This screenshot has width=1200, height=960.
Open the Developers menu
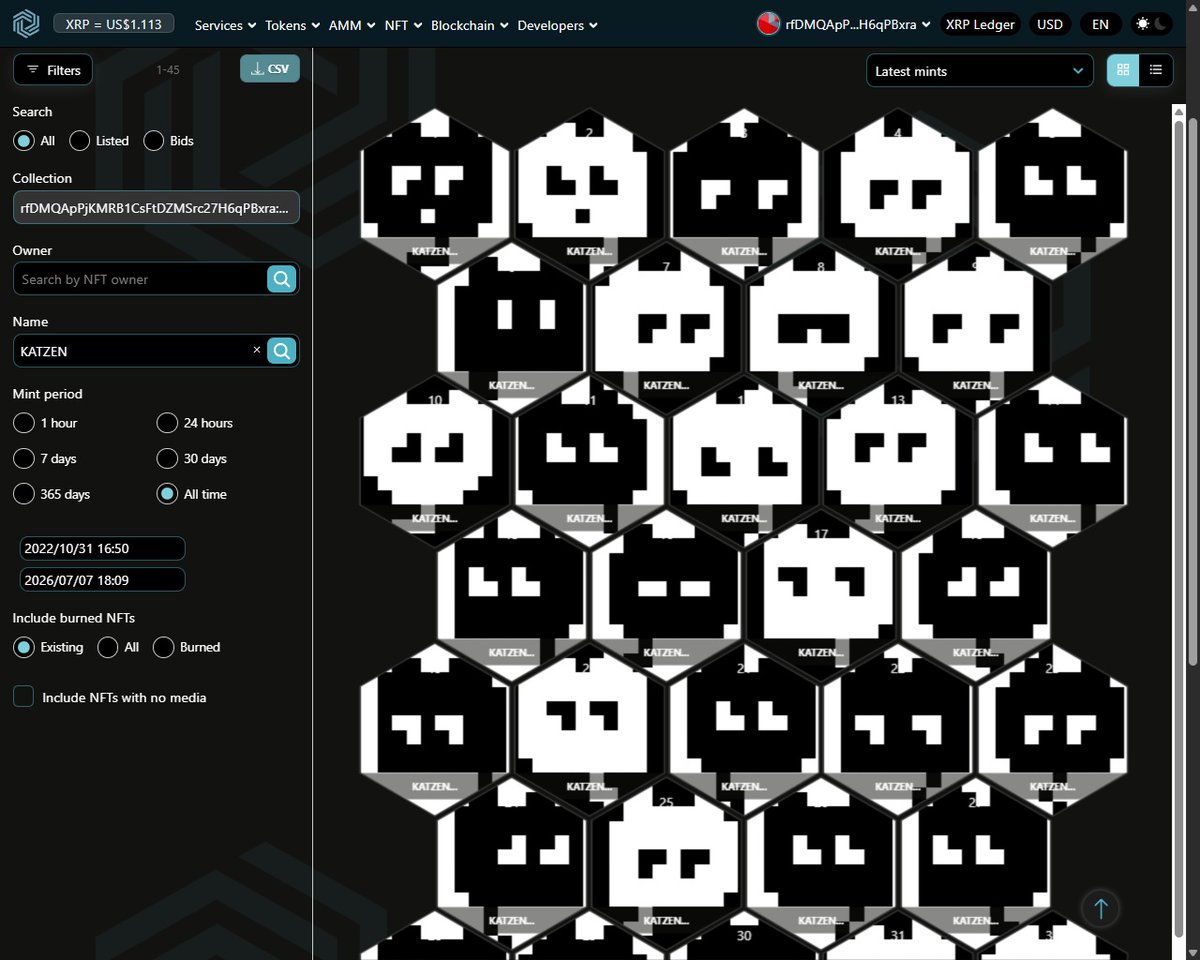tap(558, 25)
